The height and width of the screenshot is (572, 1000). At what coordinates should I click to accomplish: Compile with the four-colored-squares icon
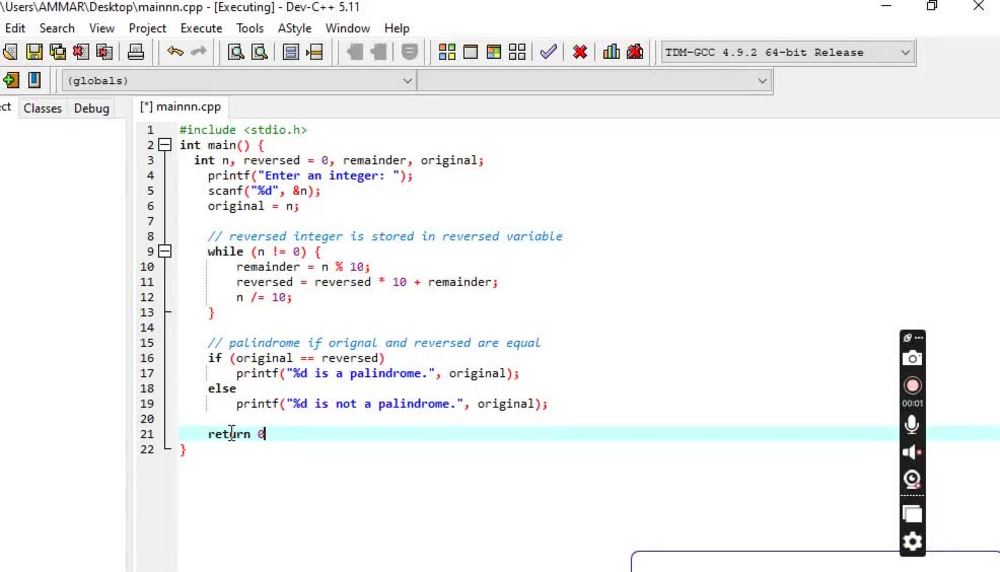tap(447, 52)
